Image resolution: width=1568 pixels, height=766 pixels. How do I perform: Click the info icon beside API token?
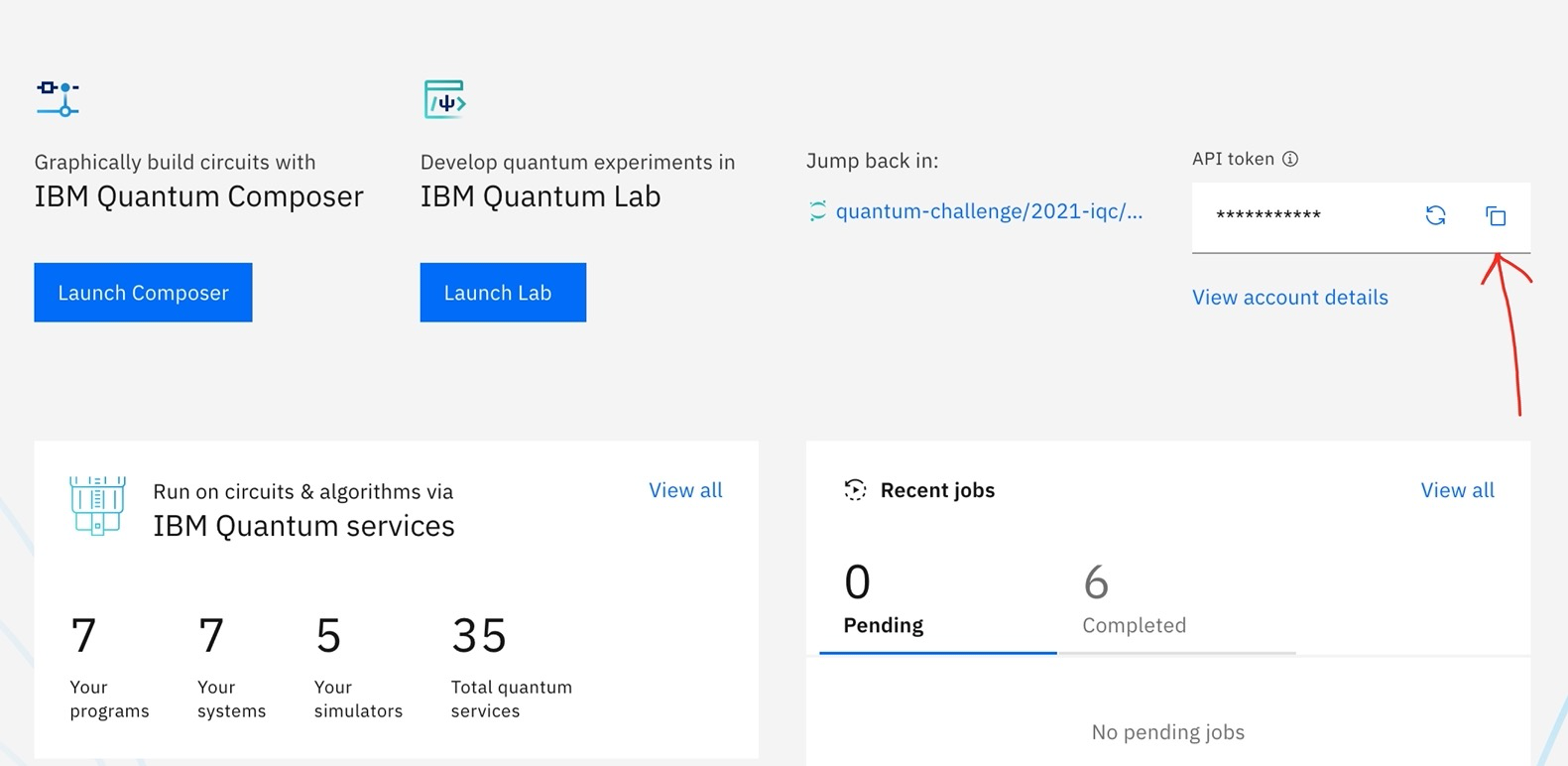(x=1290, y=159)
